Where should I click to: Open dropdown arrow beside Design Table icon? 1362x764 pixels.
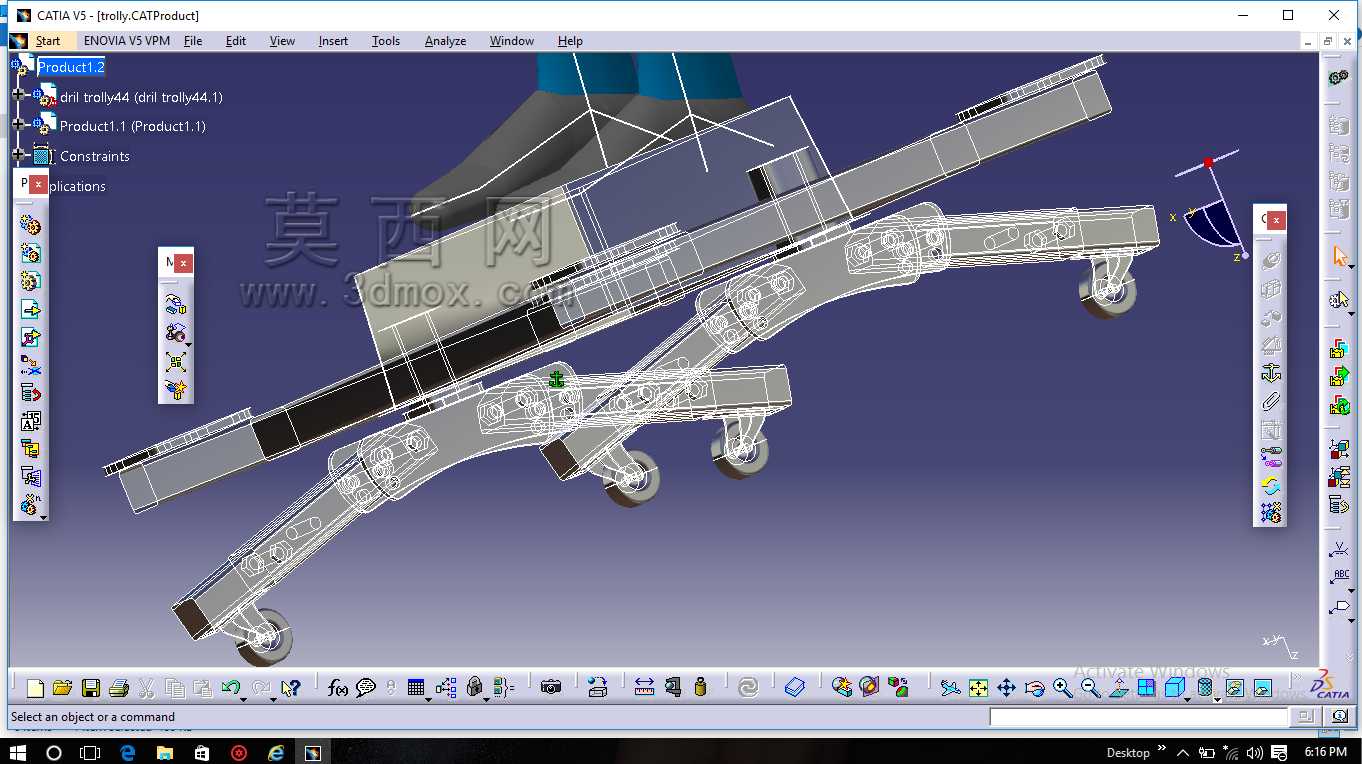(428, 700)
